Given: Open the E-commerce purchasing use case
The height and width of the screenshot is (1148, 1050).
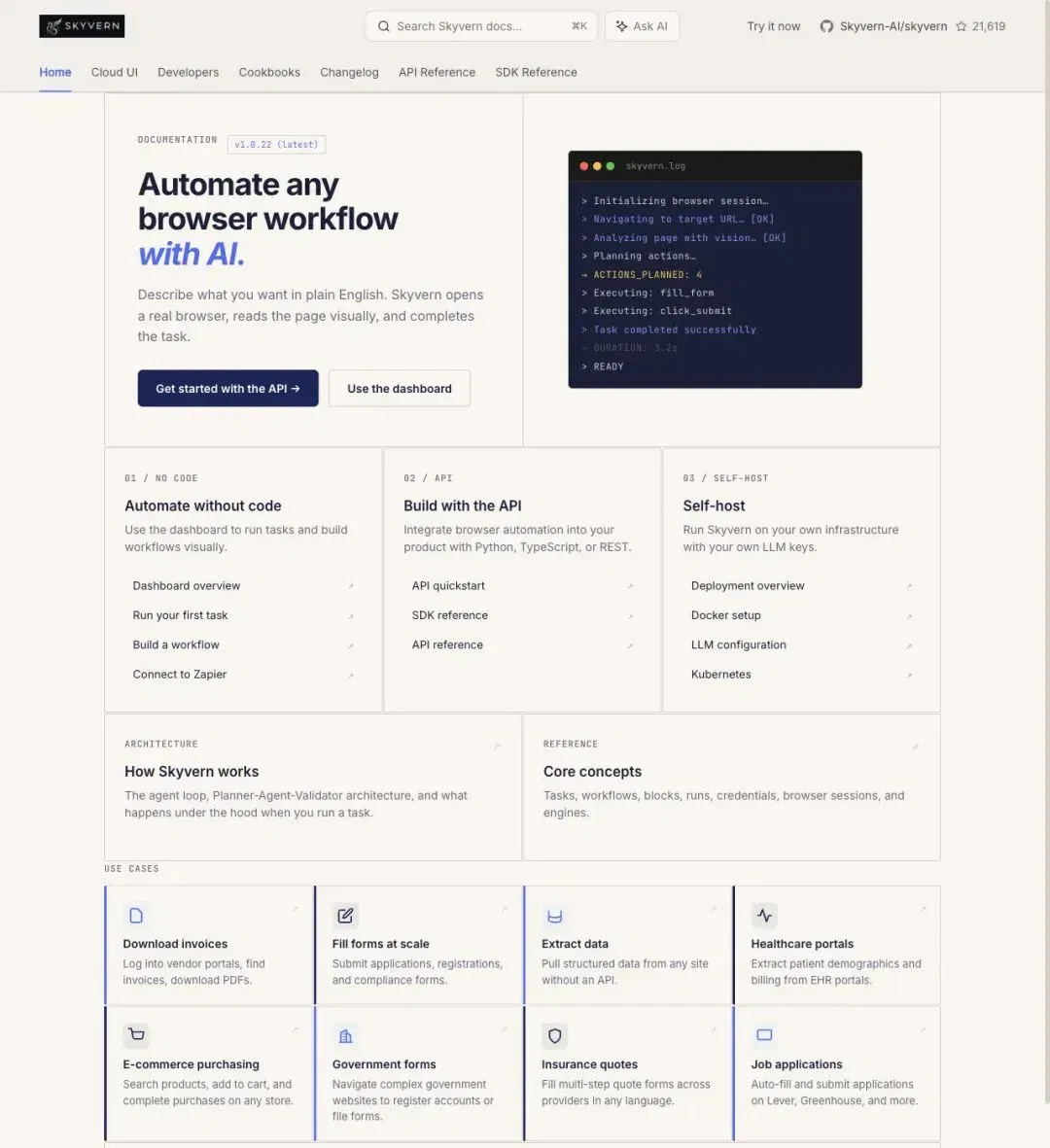Looking at the screenshot, I should tap(209, 1072).
